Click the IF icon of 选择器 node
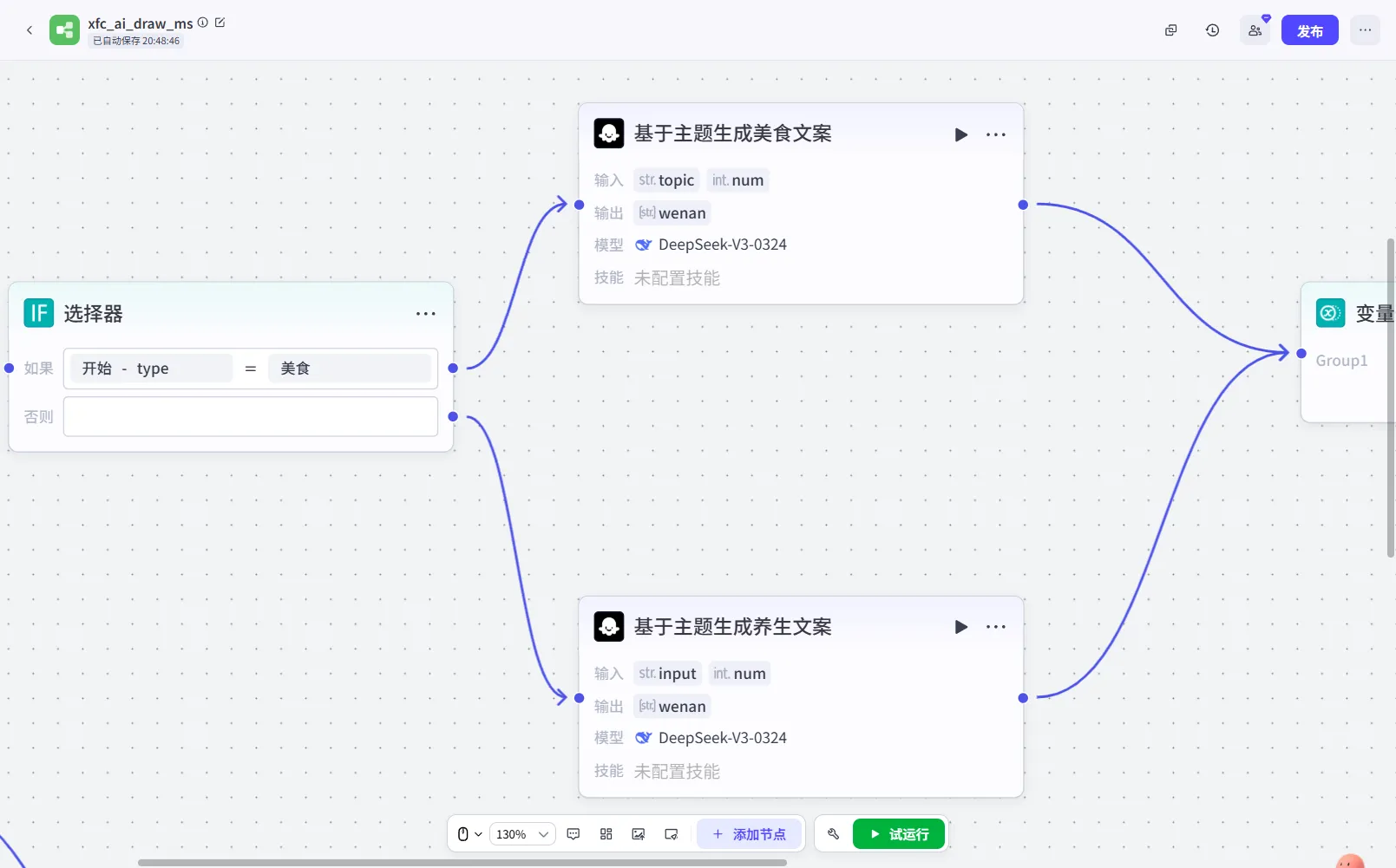The height and width of the screenshot is (868, 1396). point(39,313)
